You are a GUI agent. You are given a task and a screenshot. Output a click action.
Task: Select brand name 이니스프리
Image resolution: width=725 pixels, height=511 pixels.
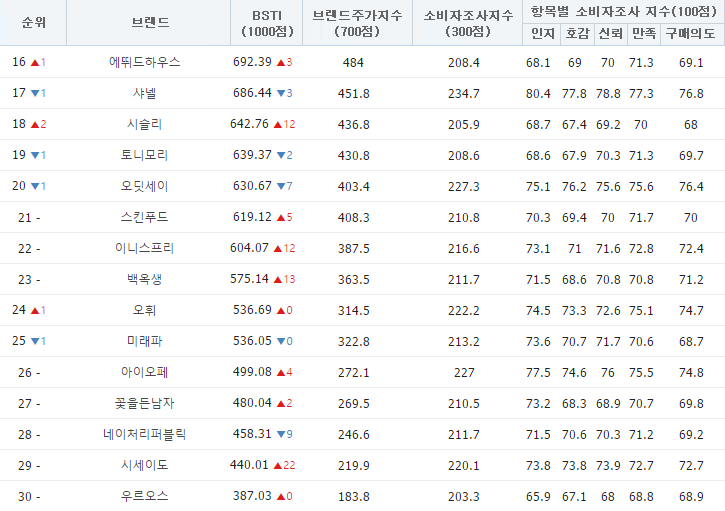[x=144, y=248]
